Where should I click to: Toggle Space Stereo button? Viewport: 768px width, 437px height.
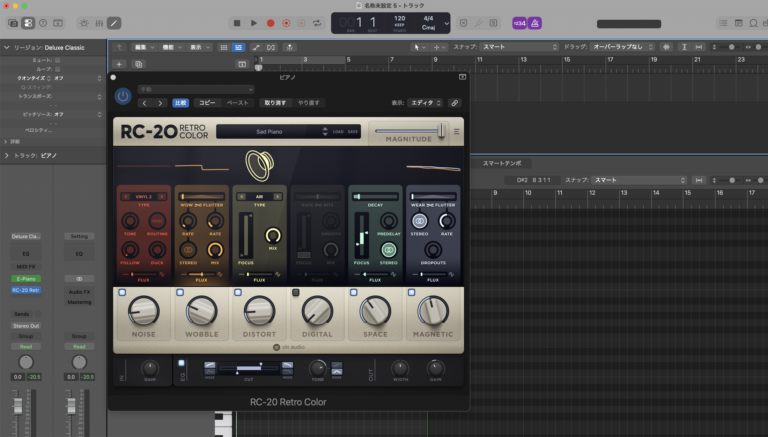pyautogui.click(x=388, y=250)
